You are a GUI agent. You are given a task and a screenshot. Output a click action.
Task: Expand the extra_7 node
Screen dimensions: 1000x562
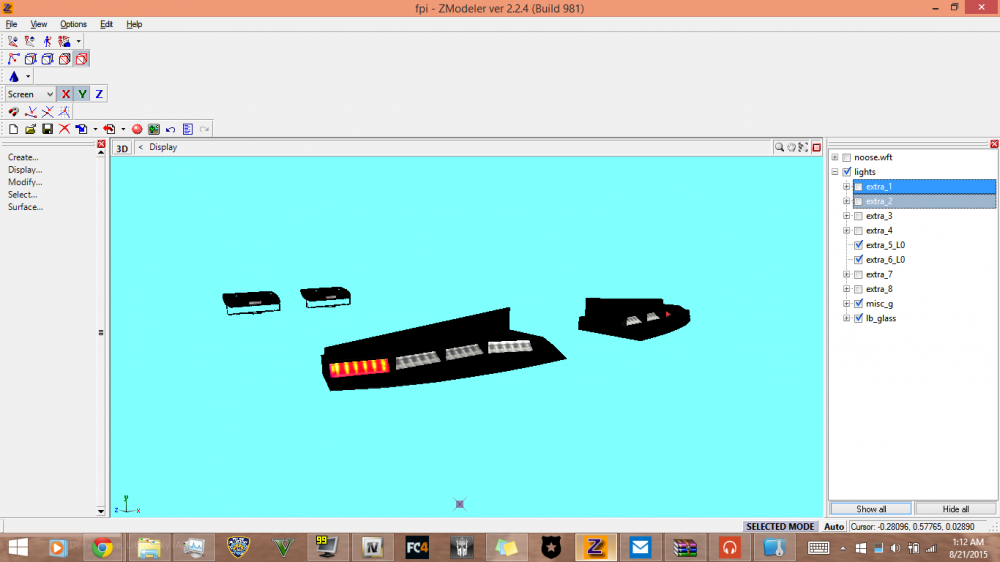(x=846, y=274)
